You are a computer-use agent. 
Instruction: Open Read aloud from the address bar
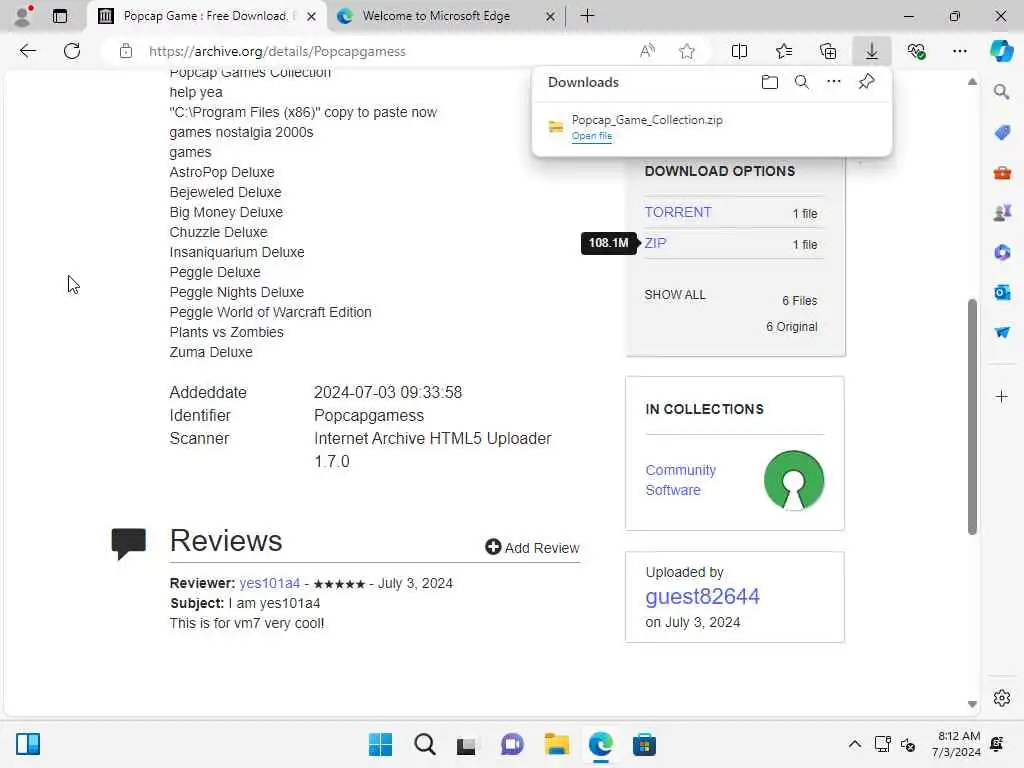[x=647, y=51]
